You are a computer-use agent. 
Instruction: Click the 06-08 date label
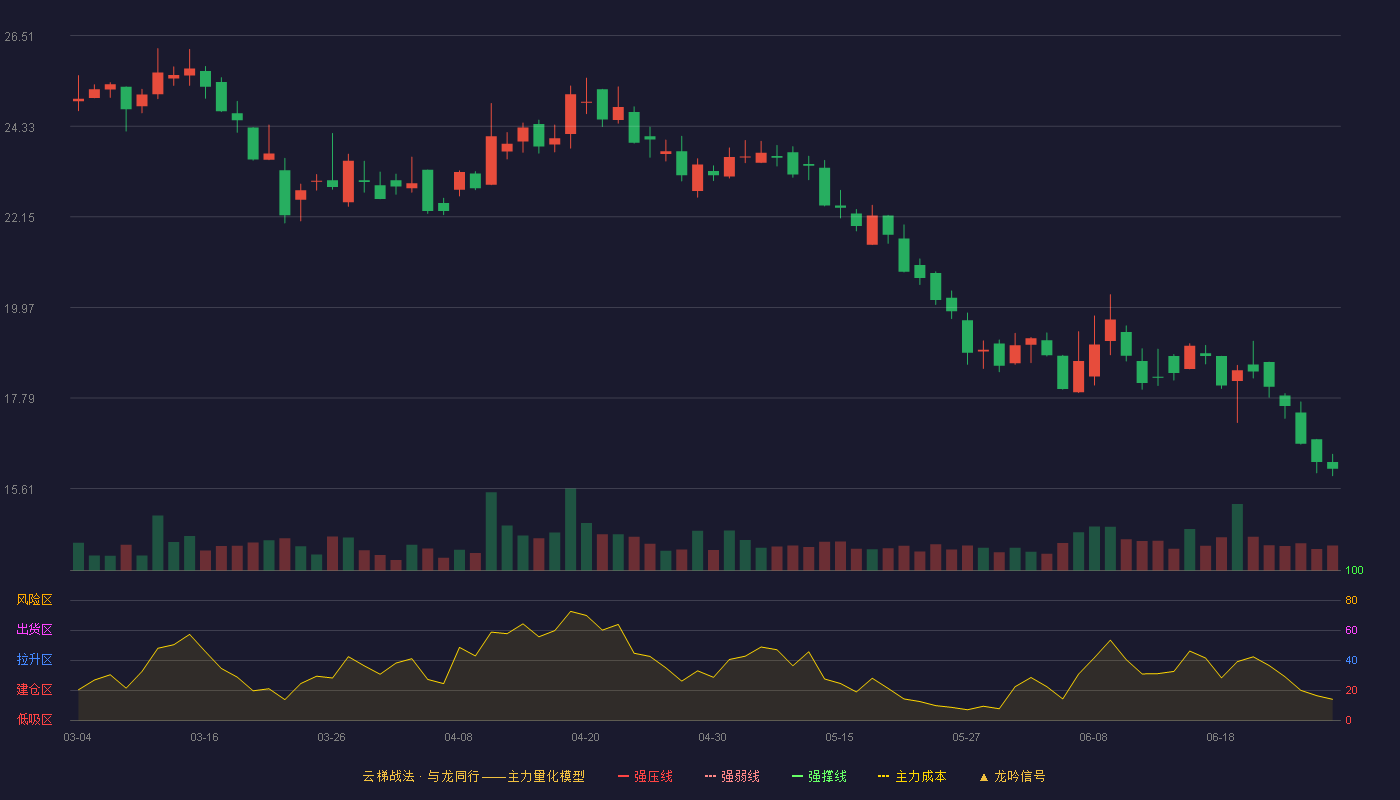[x=1093, y=737]
